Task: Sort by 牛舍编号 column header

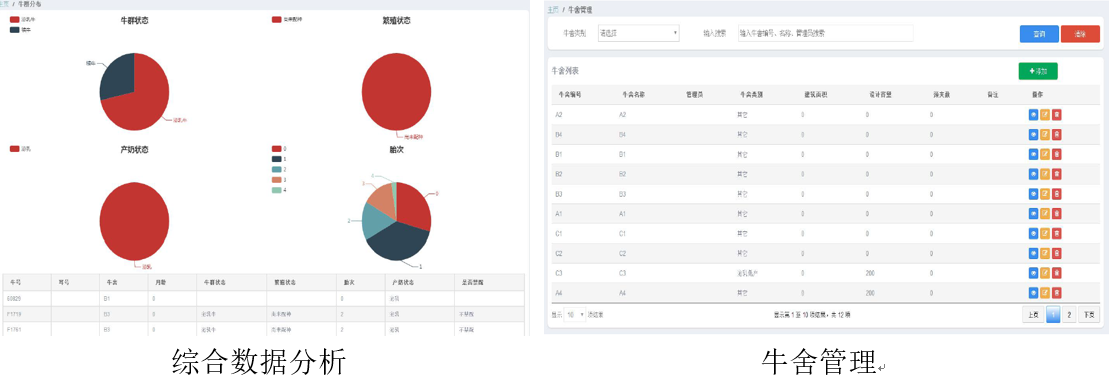Action: [569, 94]
